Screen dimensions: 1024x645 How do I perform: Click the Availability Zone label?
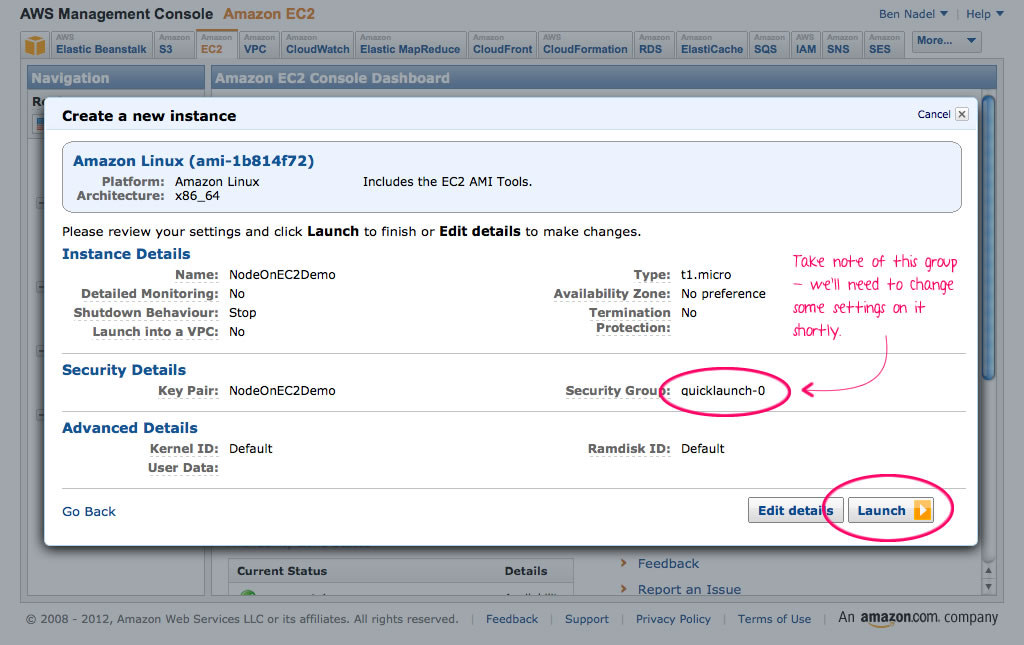point(612,294)
